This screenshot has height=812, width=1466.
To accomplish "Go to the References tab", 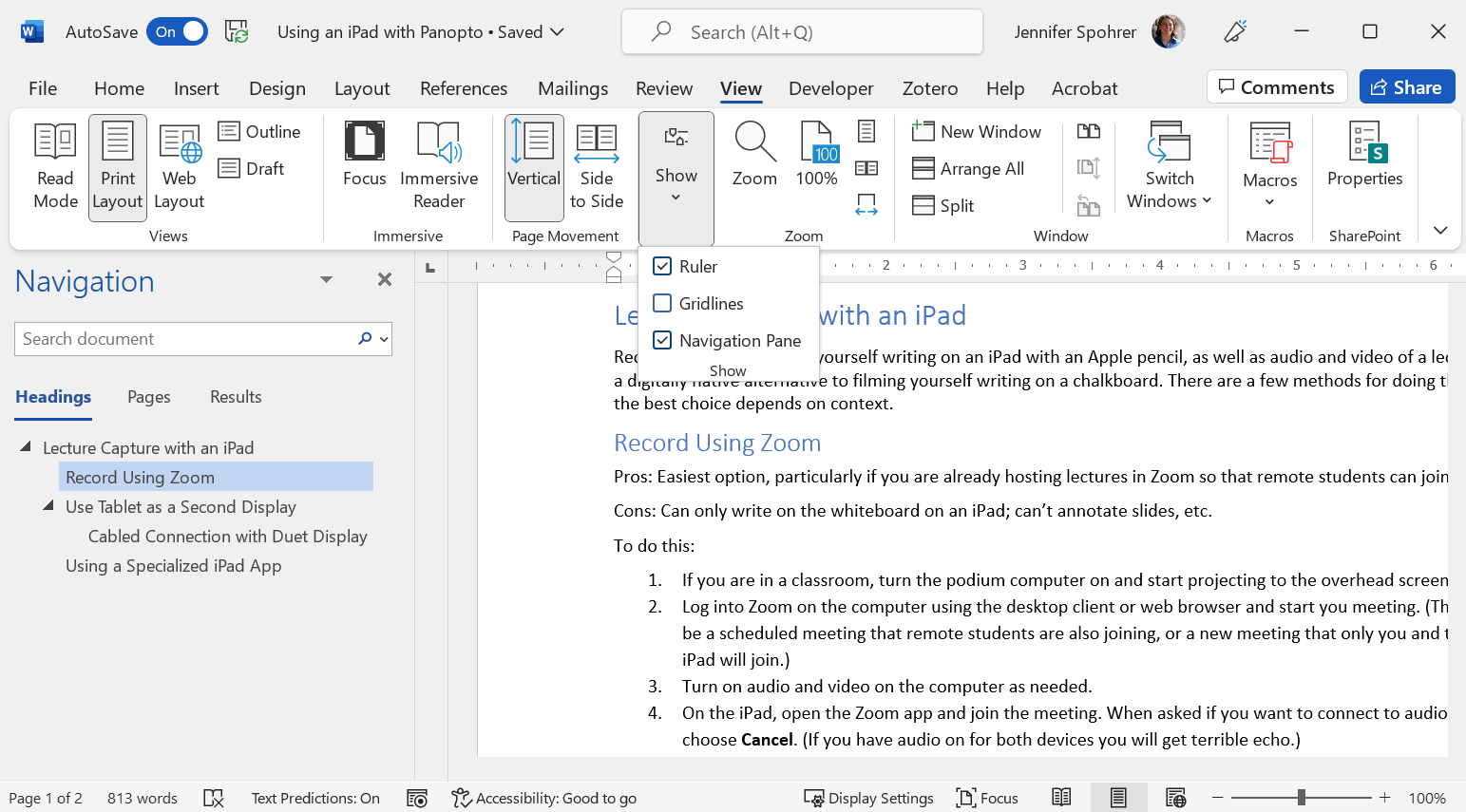I will click(464, 88).
